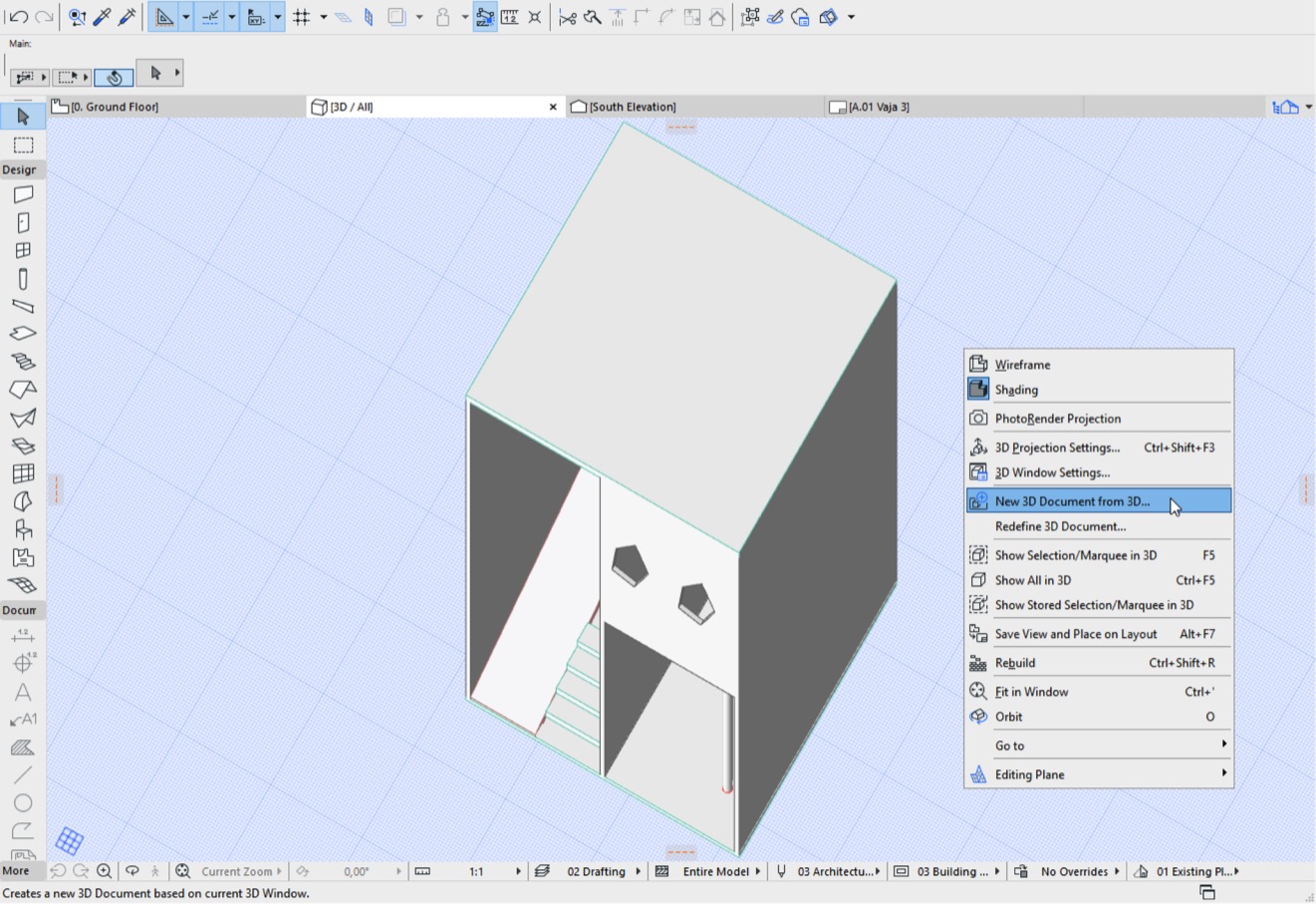
Task: Select the Shell tool
Action: [23, 418]
